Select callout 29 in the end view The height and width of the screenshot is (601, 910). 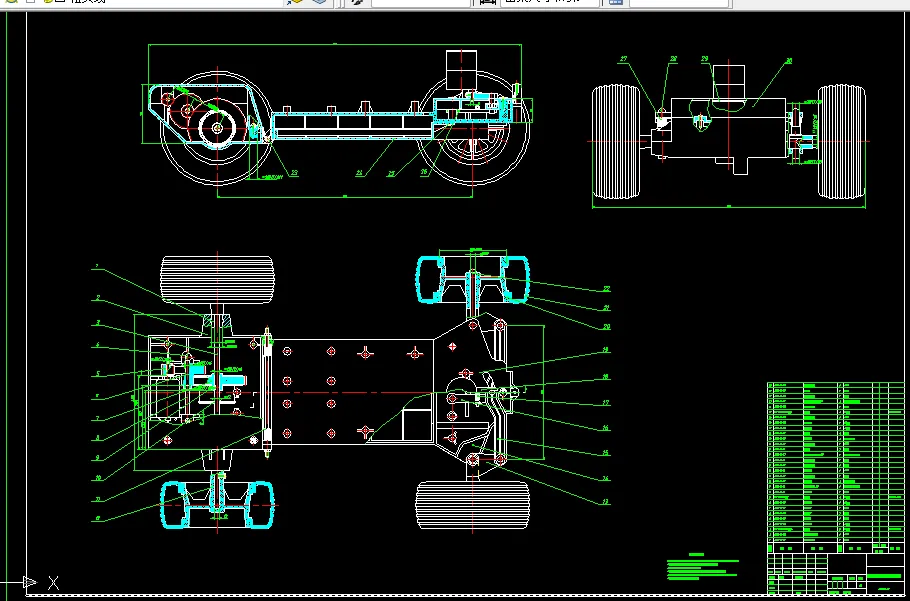(705, 59)
